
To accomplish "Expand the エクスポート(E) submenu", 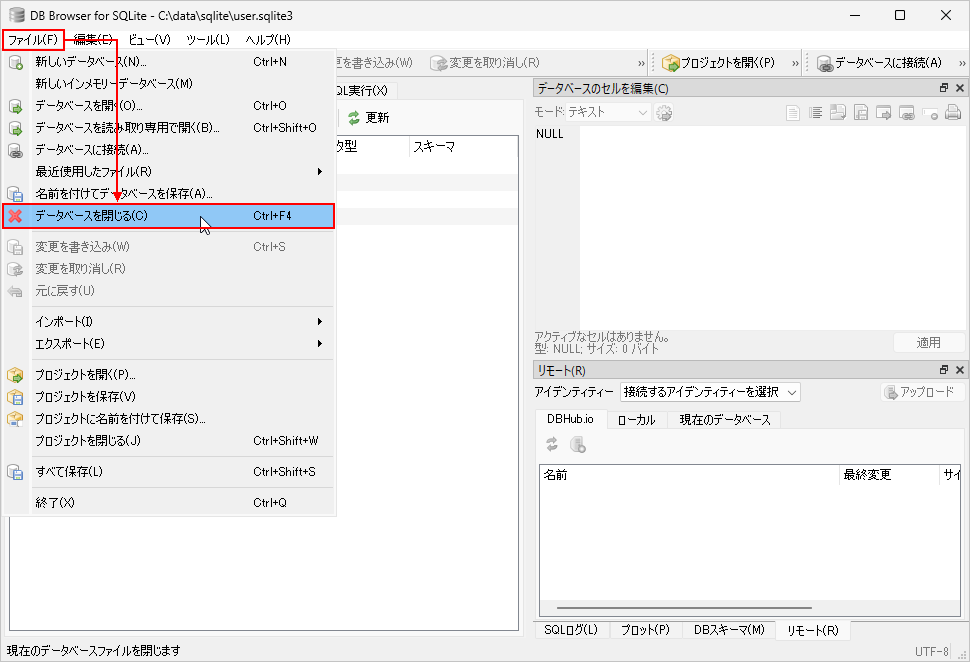I will (168, 343).
